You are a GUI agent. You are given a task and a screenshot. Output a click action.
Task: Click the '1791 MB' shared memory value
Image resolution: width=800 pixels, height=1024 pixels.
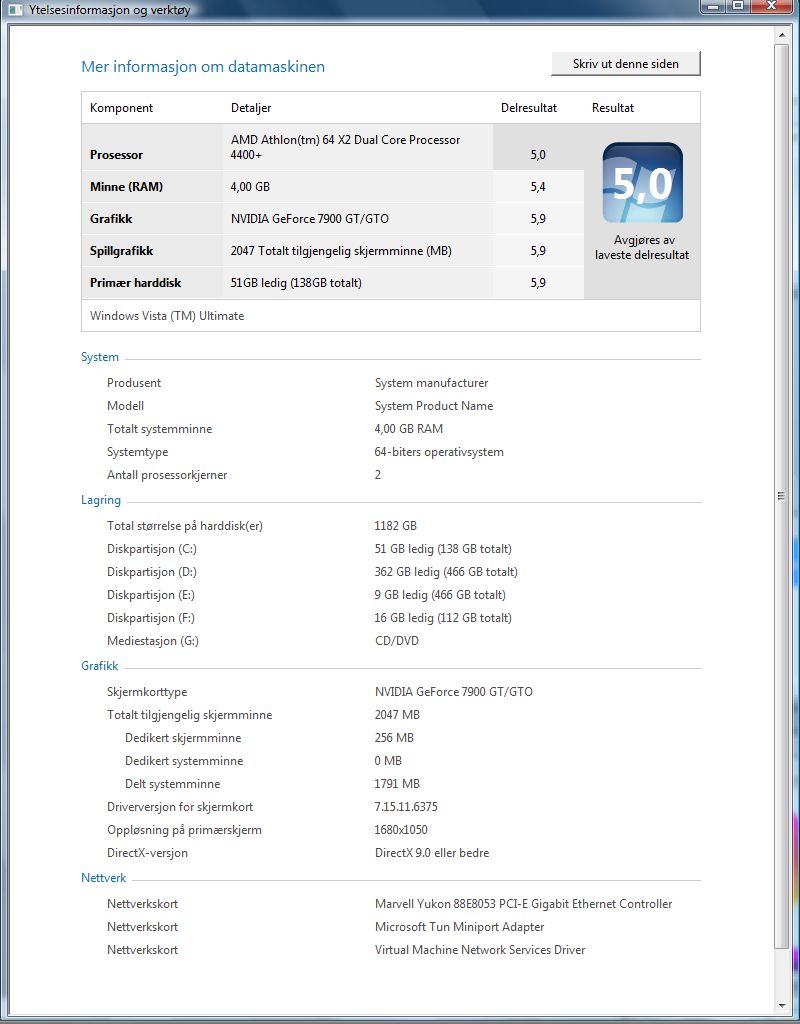click(x=397, y=784)
